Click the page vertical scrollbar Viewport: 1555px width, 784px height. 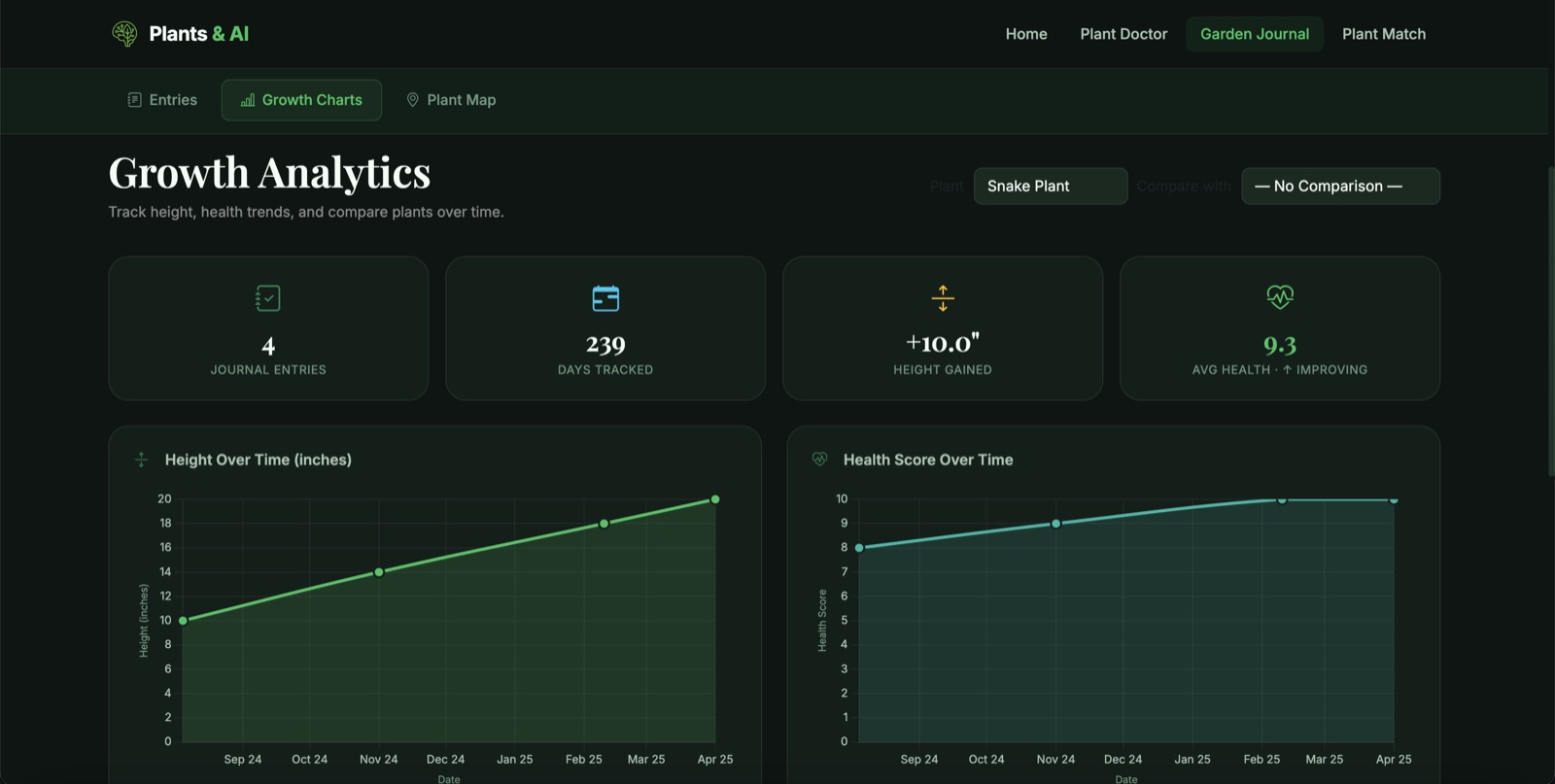tap(1550, 321)
